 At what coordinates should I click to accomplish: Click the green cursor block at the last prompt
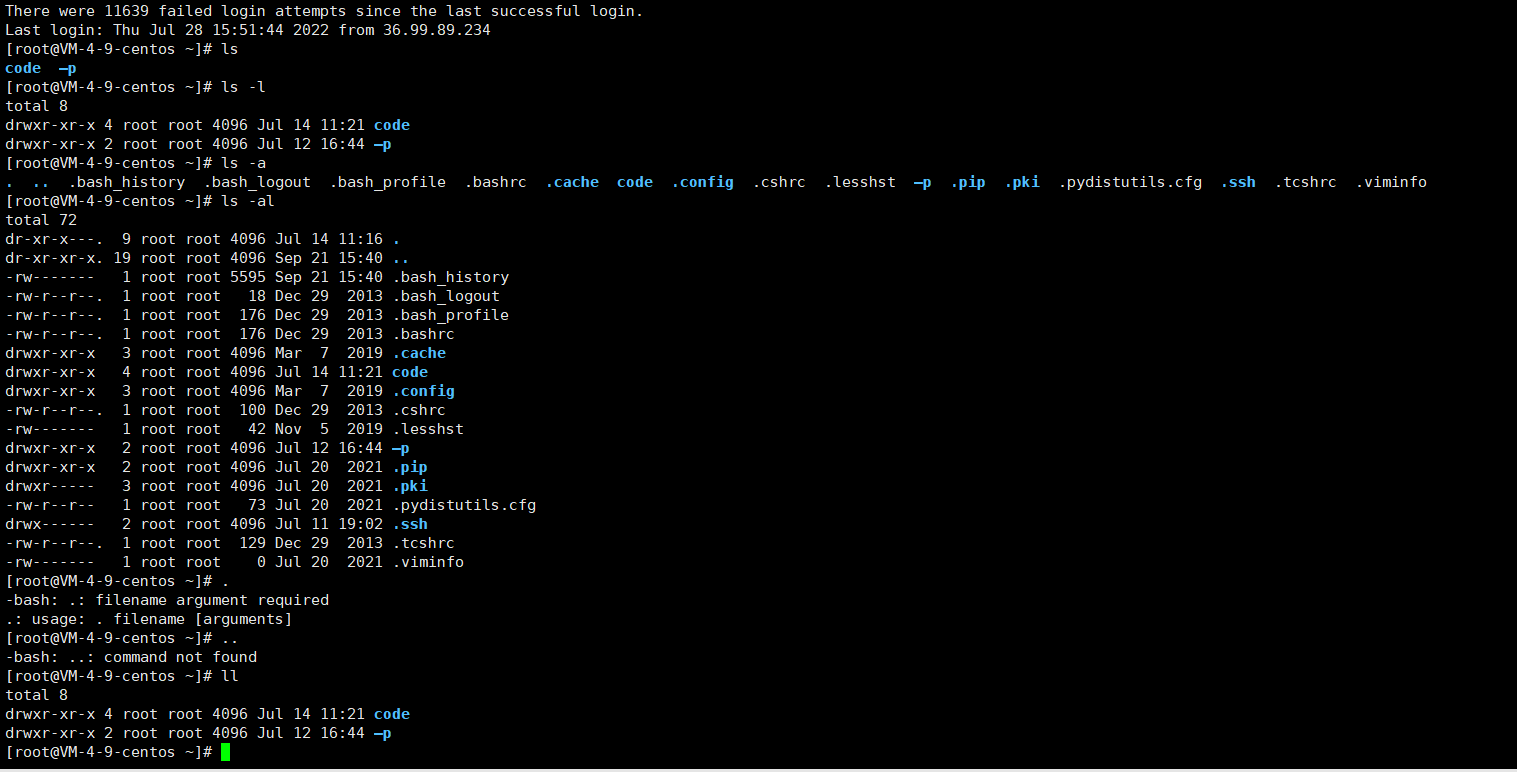(x=225, y=752)
